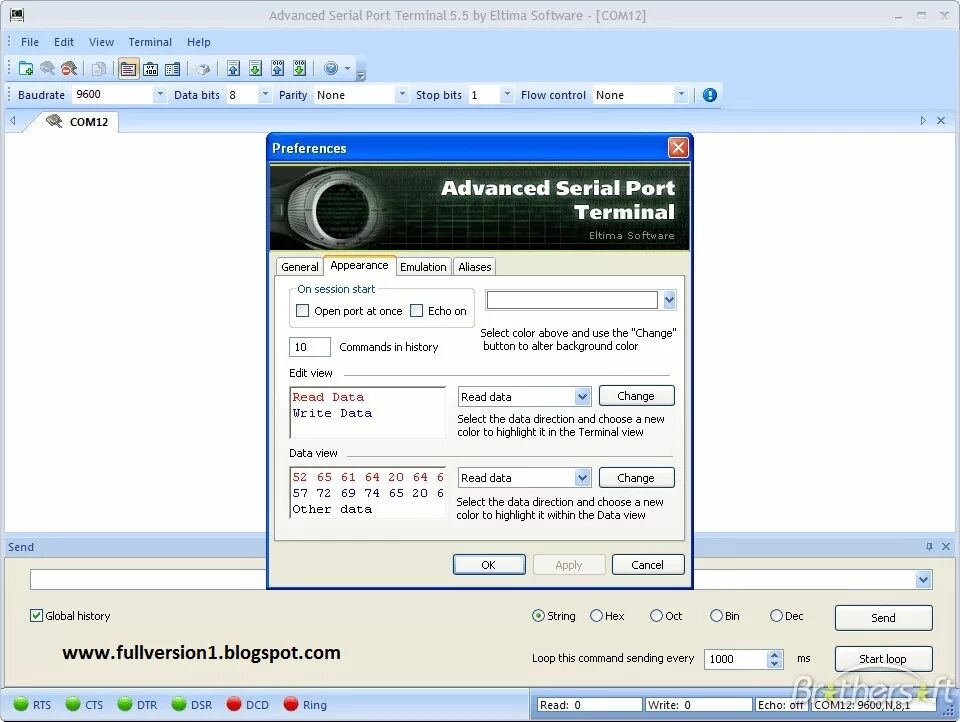Click the tab scroll right arrow

coord(923,121)
